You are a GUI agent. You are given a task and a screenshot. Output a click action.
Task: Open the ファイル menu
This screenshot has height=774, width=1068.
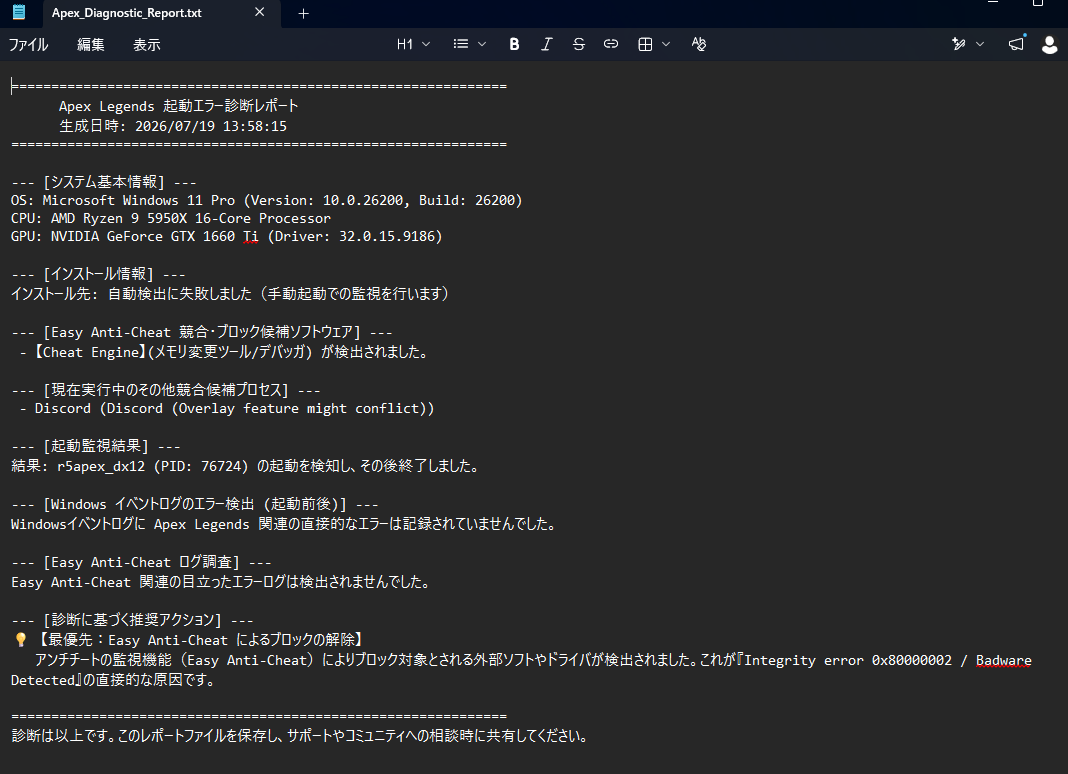29,44
